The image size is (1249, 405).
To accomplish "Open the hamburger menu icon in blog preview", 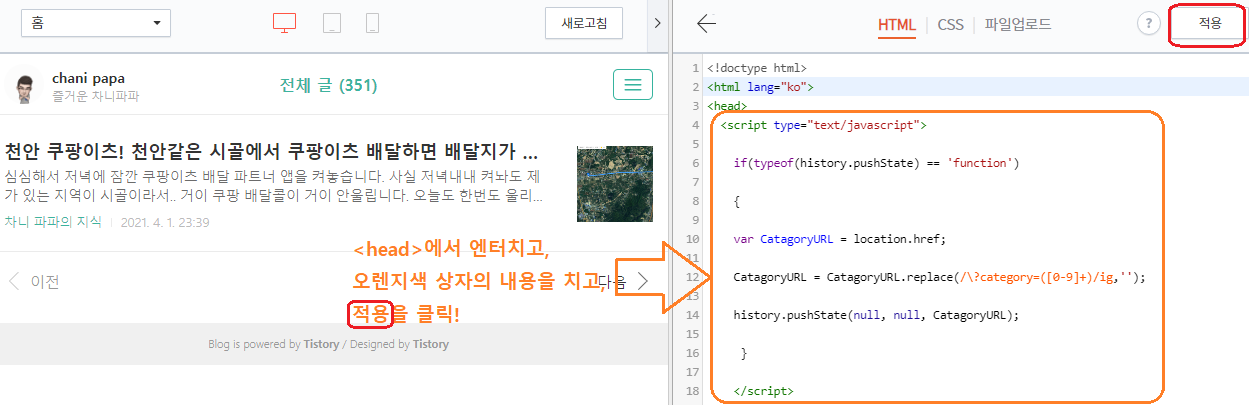I will (632, 85).
